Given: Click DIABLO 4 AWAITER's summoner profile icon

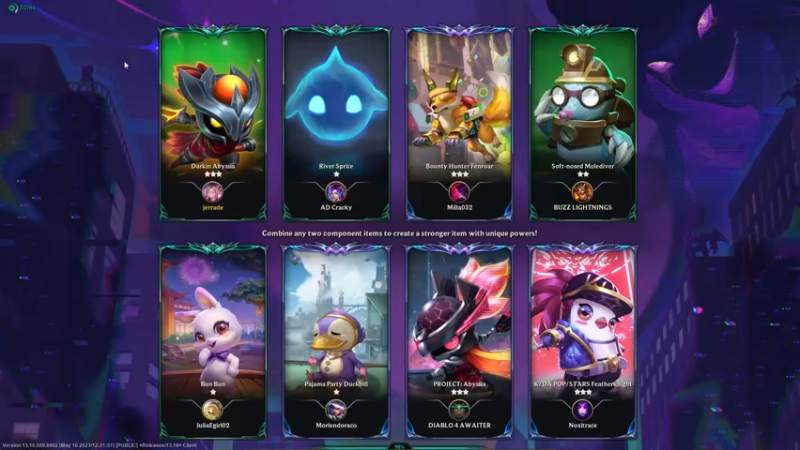Looking at the screenshot, I should pos(459,410).
